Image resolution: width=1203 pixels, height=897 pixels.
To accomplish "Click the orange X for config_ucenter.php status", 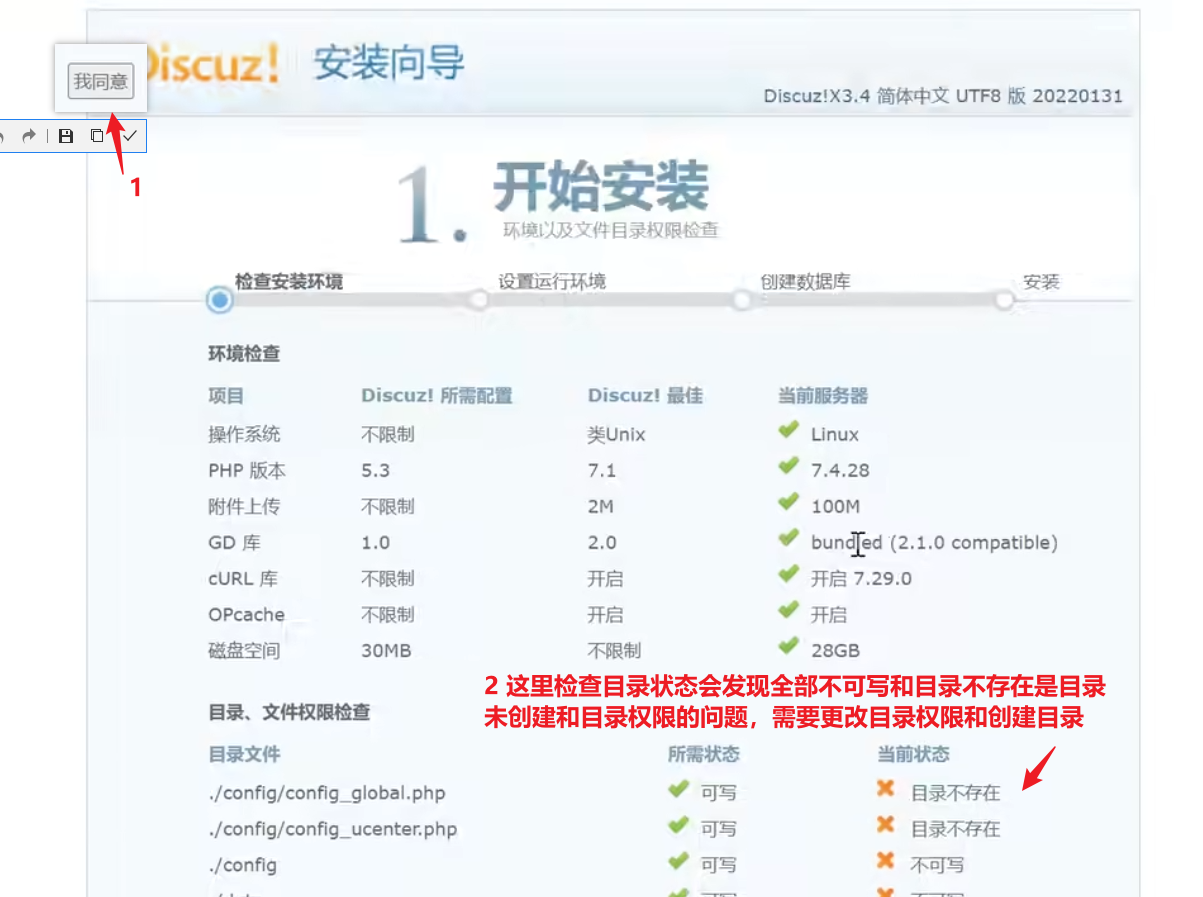I will click(885, 826).
